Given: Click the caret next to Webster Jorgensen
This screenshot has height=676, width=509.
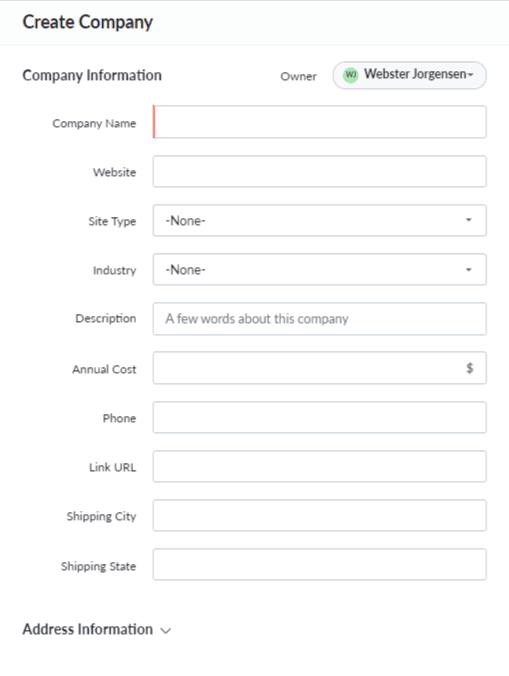Looking at the screenshot, I should [471, 75].
